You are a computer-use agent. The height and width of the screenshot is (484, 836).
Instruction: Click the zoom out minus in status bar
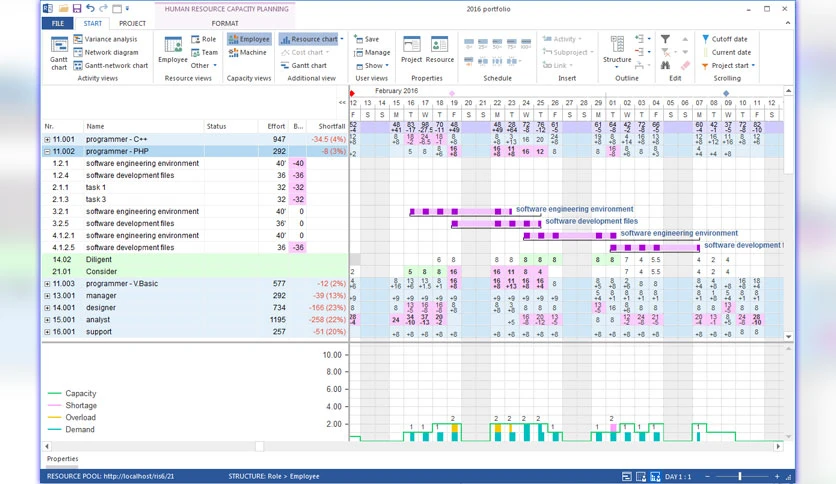pyautogui.click(x=708, y=477)
